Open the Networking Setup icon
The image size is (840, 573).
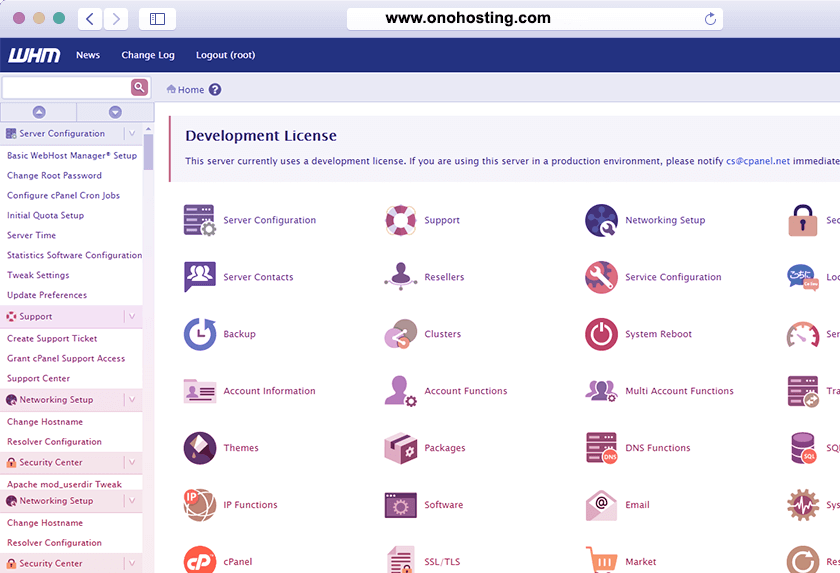601,220
